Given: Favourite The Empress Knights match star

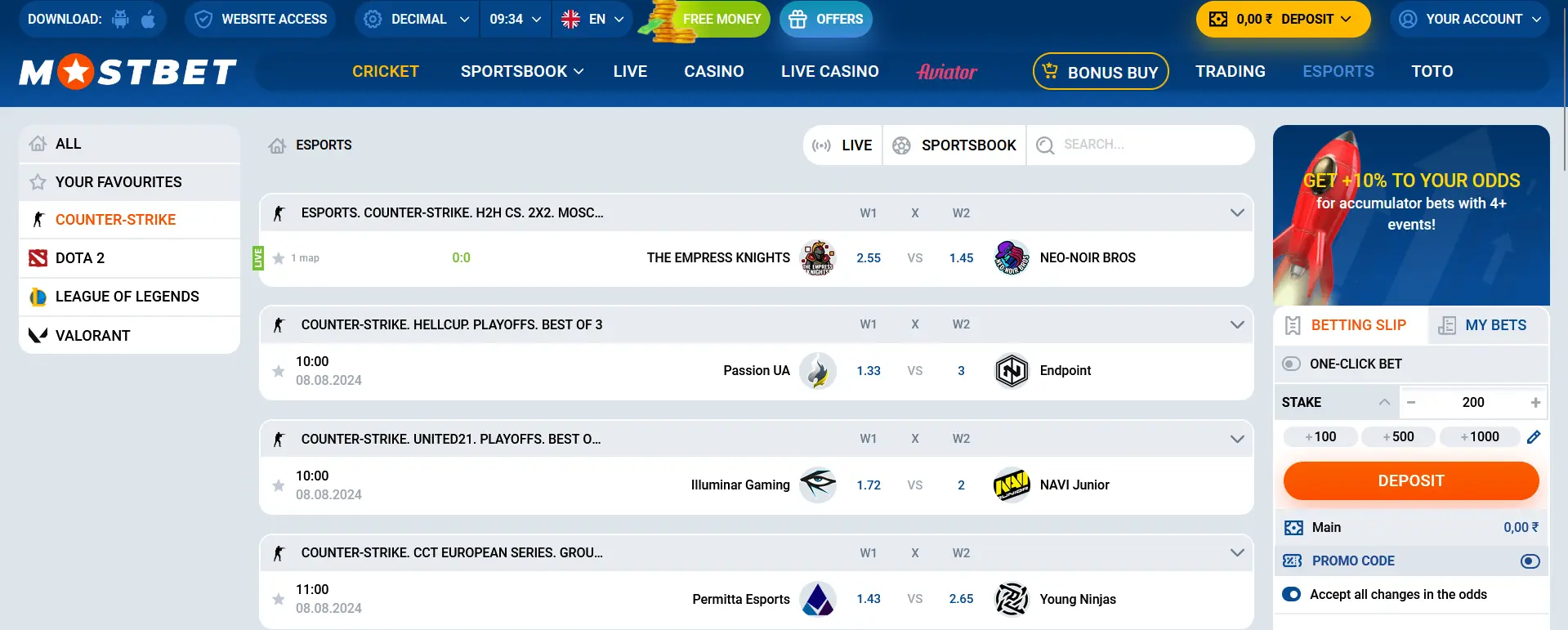Looking at the screenshot, I should coord(279,258).
